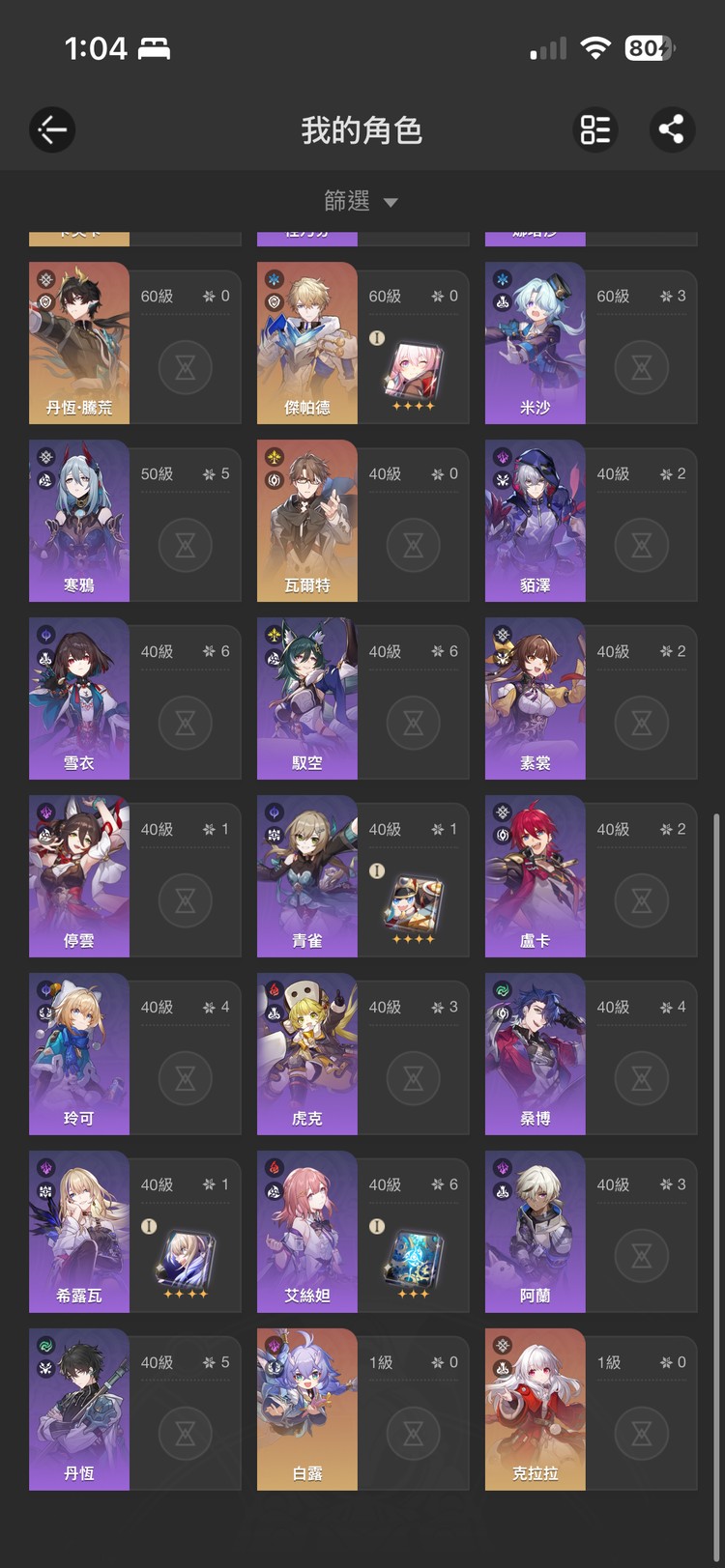The image size is (725, 1568).
Task: Tap the 我的角色 page title
Action: coord(362,129)
